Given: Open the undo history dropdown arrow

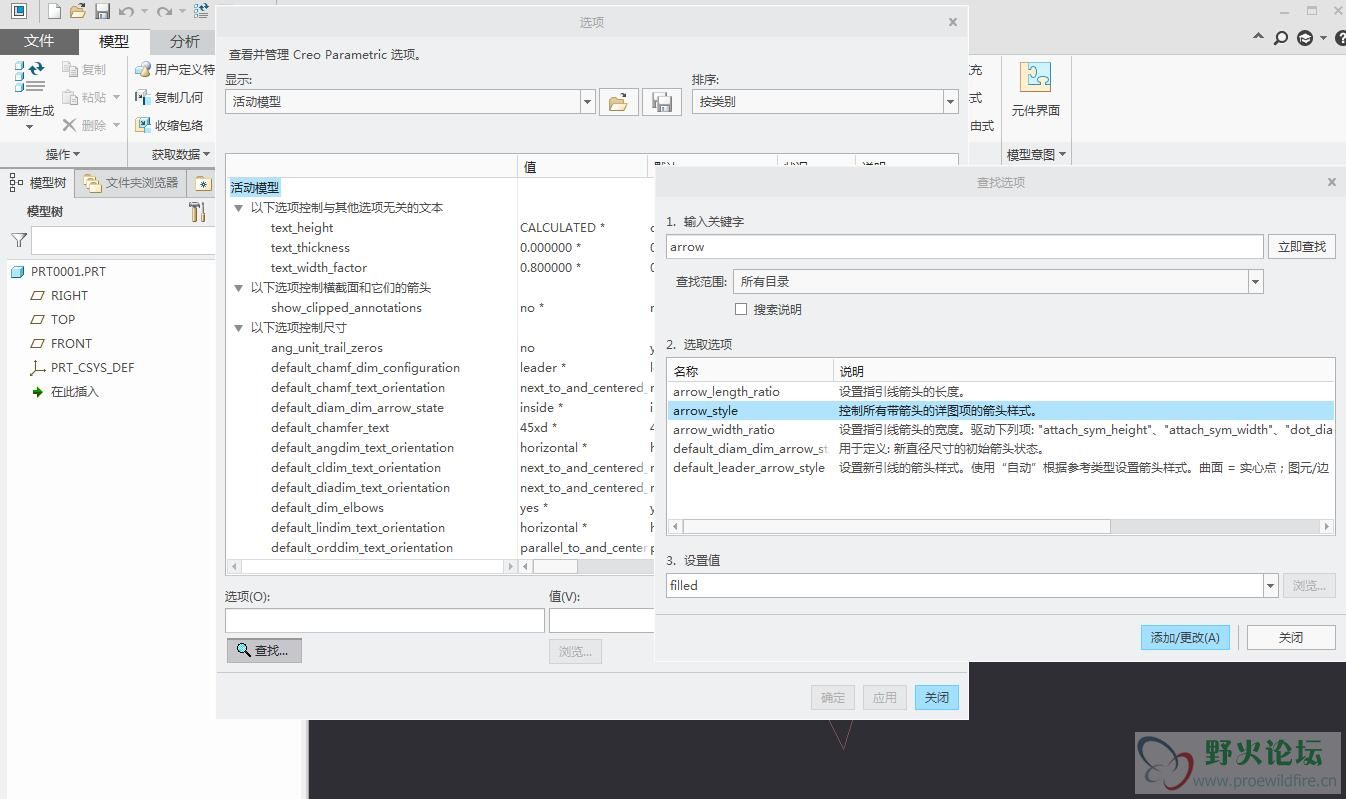Looking at the screenshot, I should click(x=144, y=11).
